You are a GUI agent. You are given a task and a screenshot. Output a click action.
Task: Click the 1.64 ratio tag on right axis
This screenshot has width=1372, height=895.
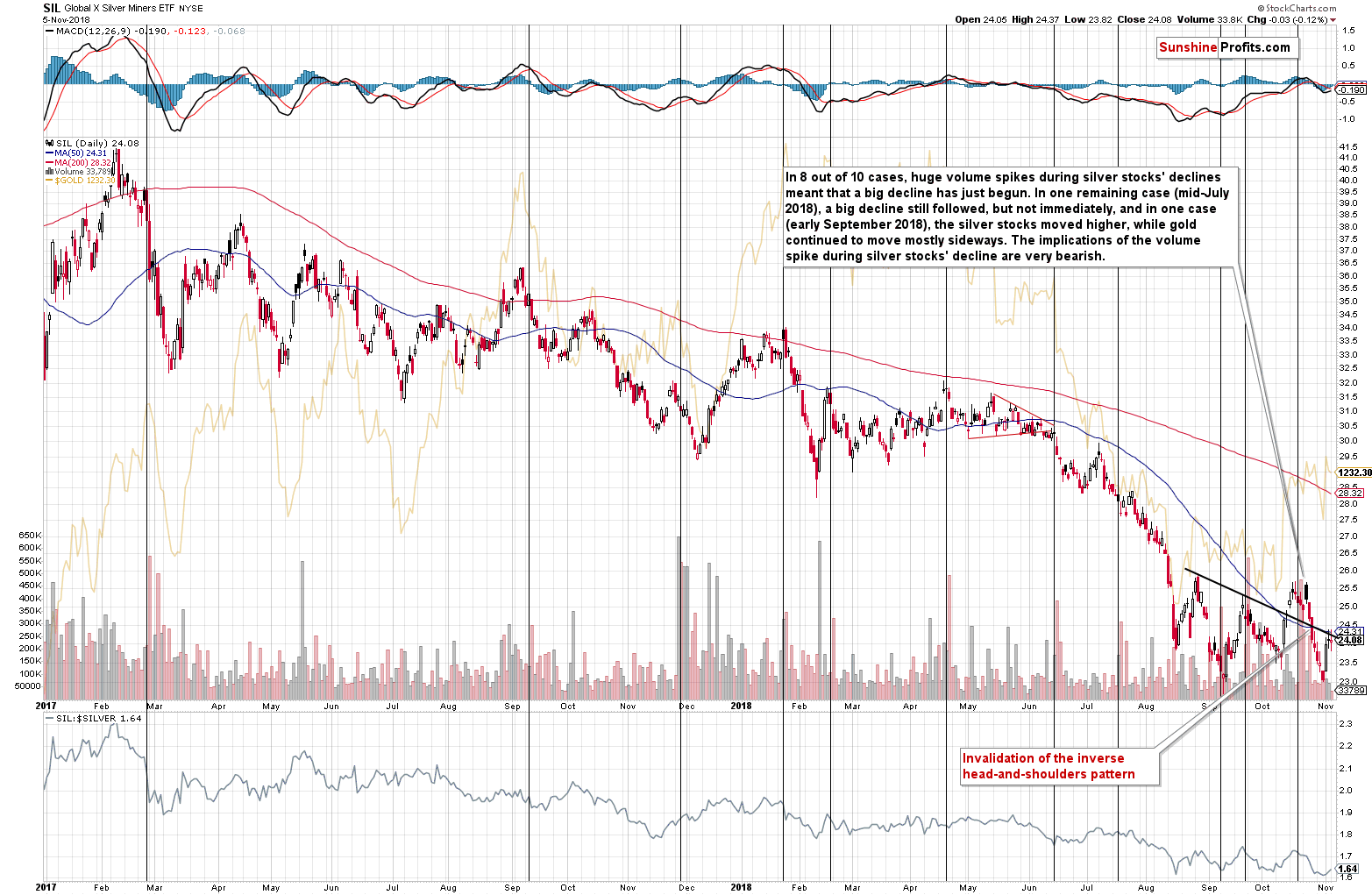1348,869
